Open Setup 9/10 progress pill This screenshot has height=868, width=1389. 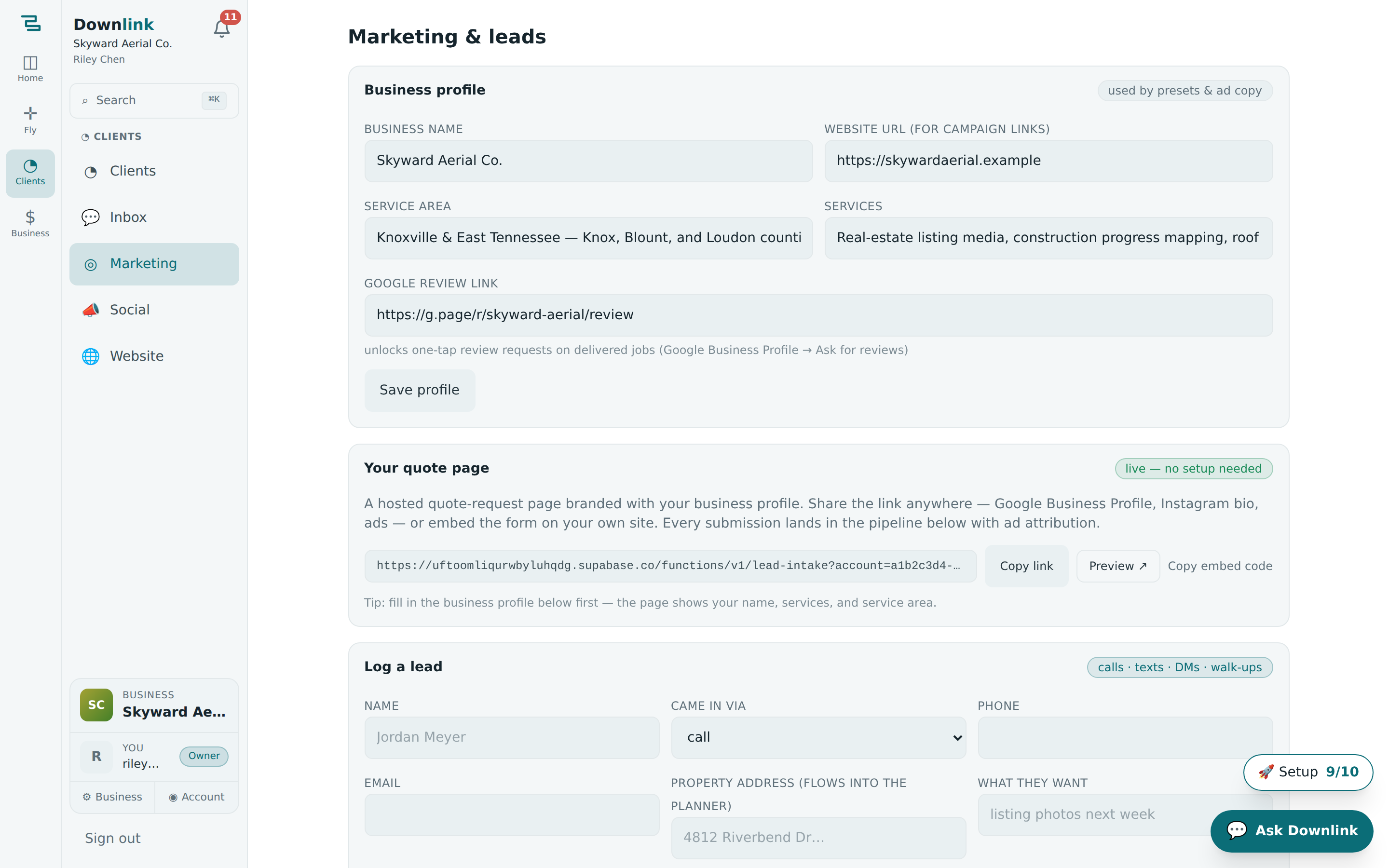click(1307, 772)
